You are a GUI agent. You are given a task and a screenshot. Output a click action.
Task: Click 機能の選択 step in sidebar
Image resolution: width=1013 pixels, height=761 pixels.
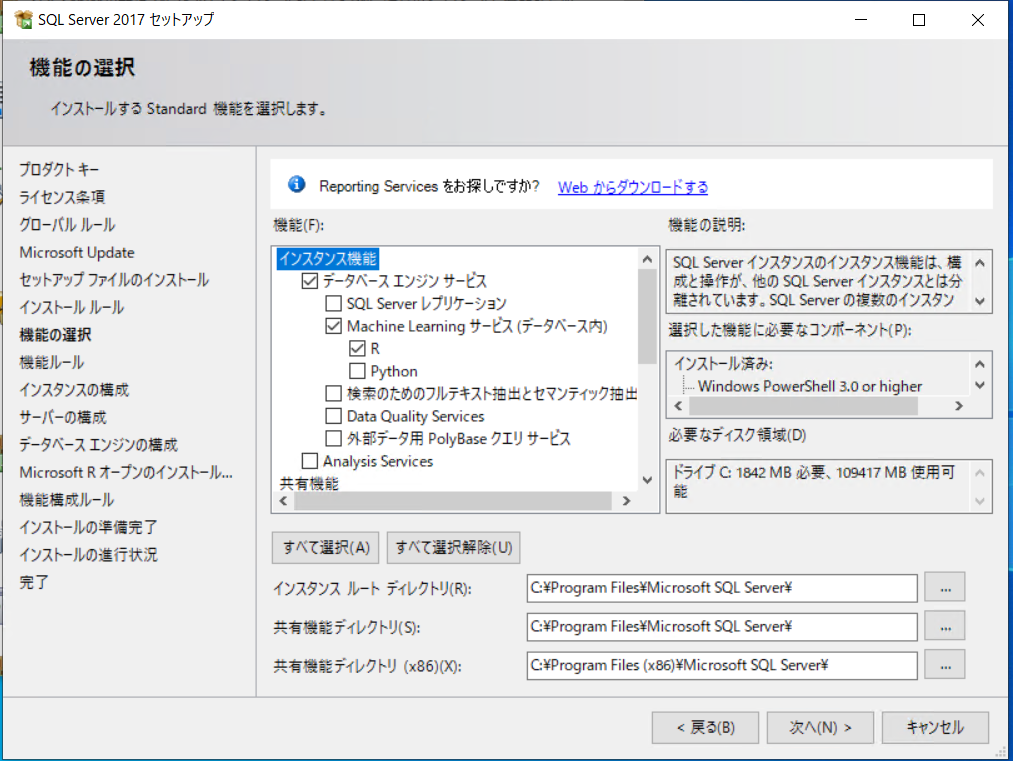(x=56, y=335)
